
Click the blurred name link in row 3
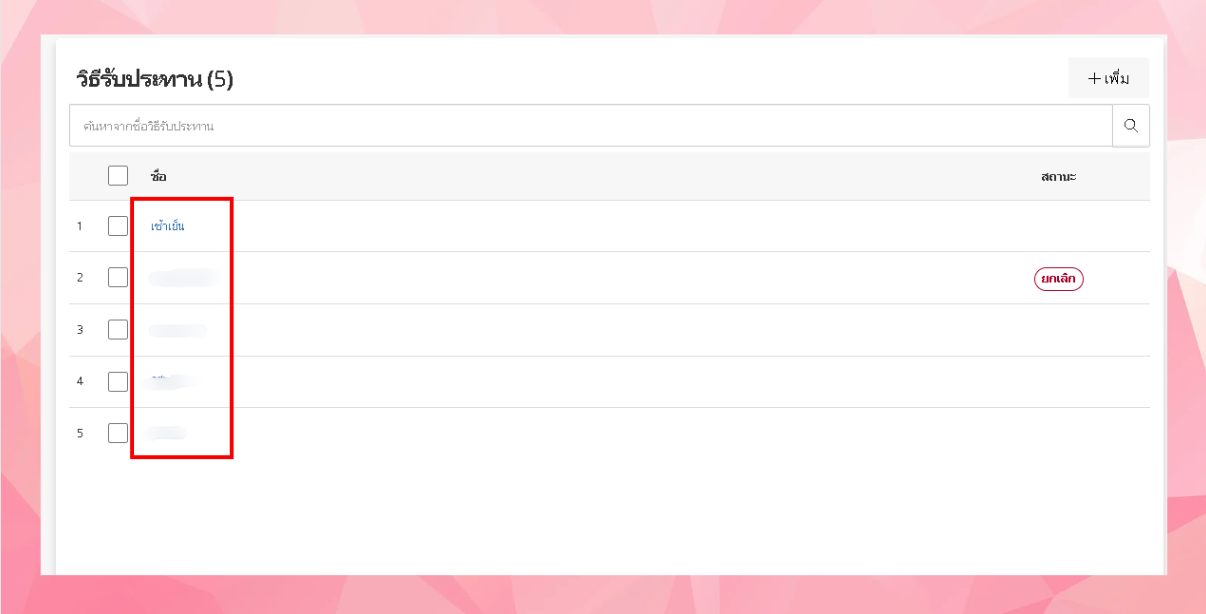[x=178, y=330]
